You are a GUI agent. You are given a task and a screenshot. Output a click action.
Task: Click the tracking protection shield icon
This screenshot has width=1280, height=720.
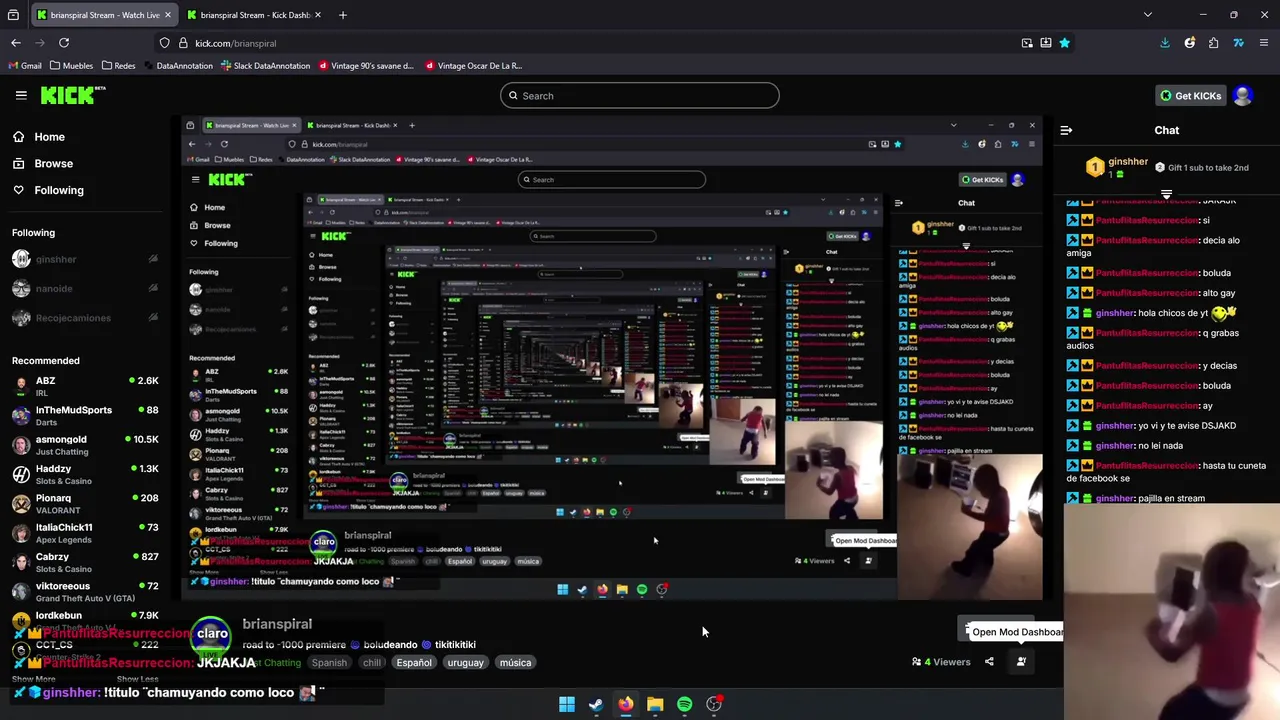[164, 43]
